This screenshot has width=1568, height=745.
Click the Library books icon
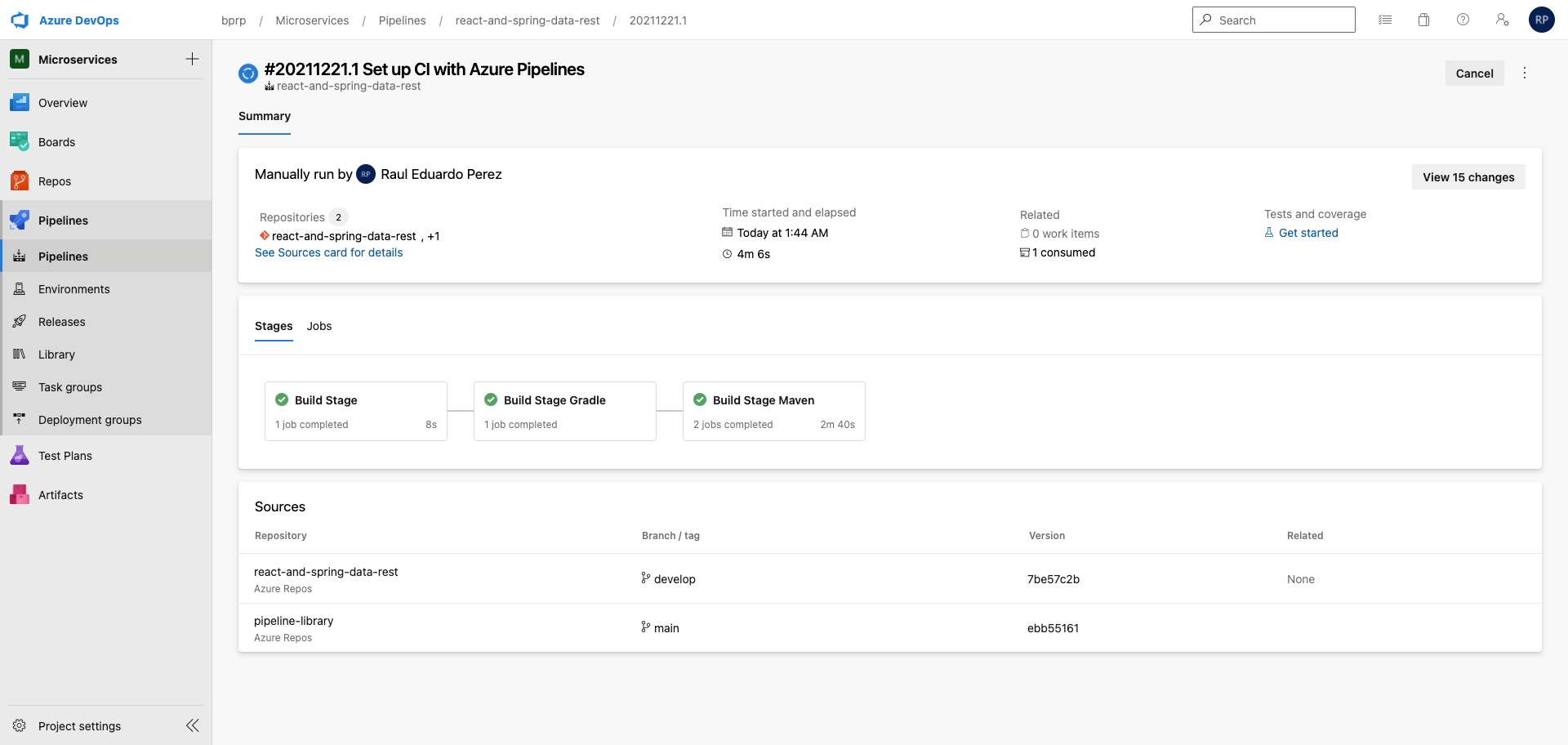[x=20, y=355]
